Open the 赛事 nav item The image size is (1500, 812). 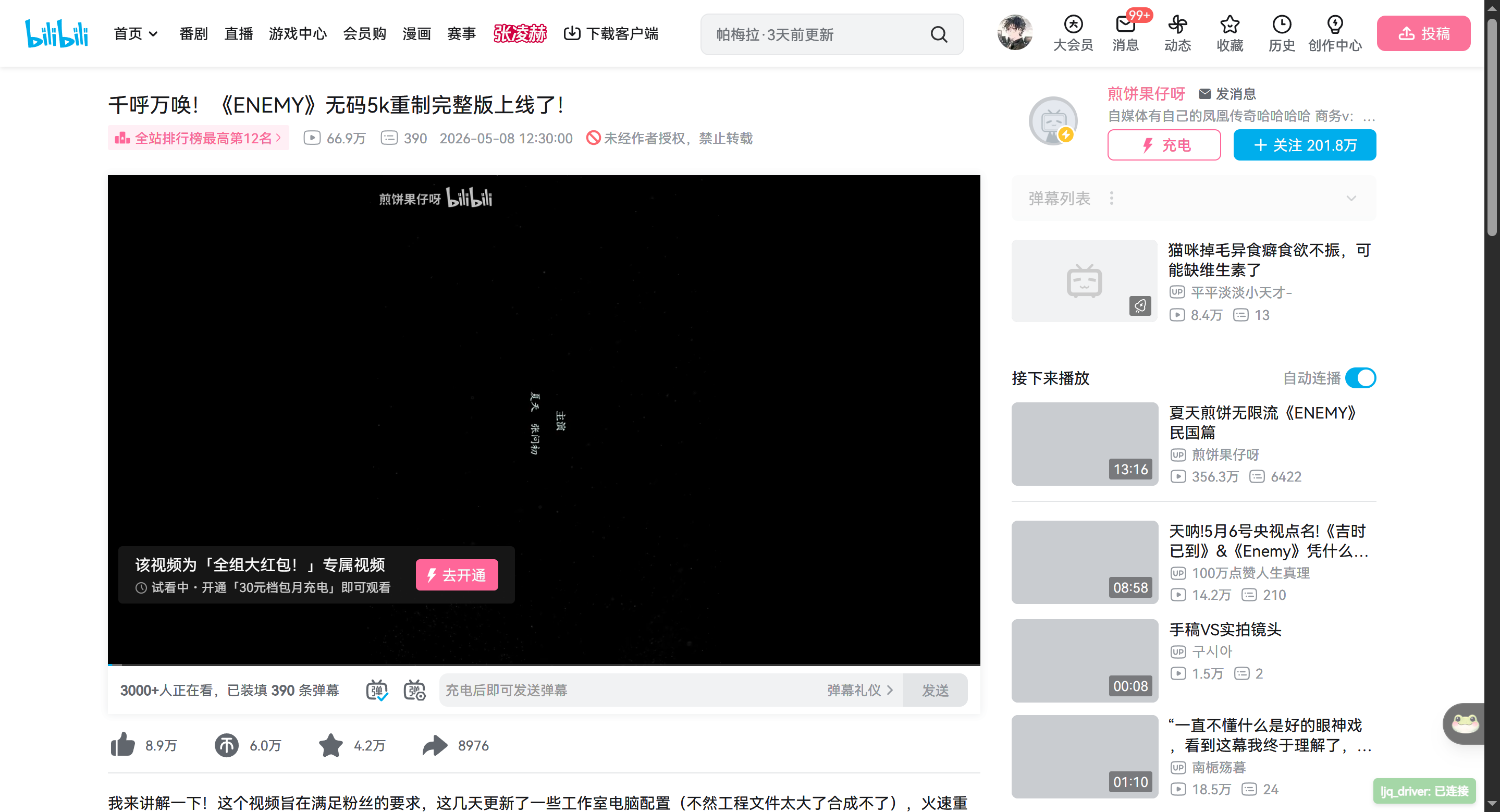(461, 33)
